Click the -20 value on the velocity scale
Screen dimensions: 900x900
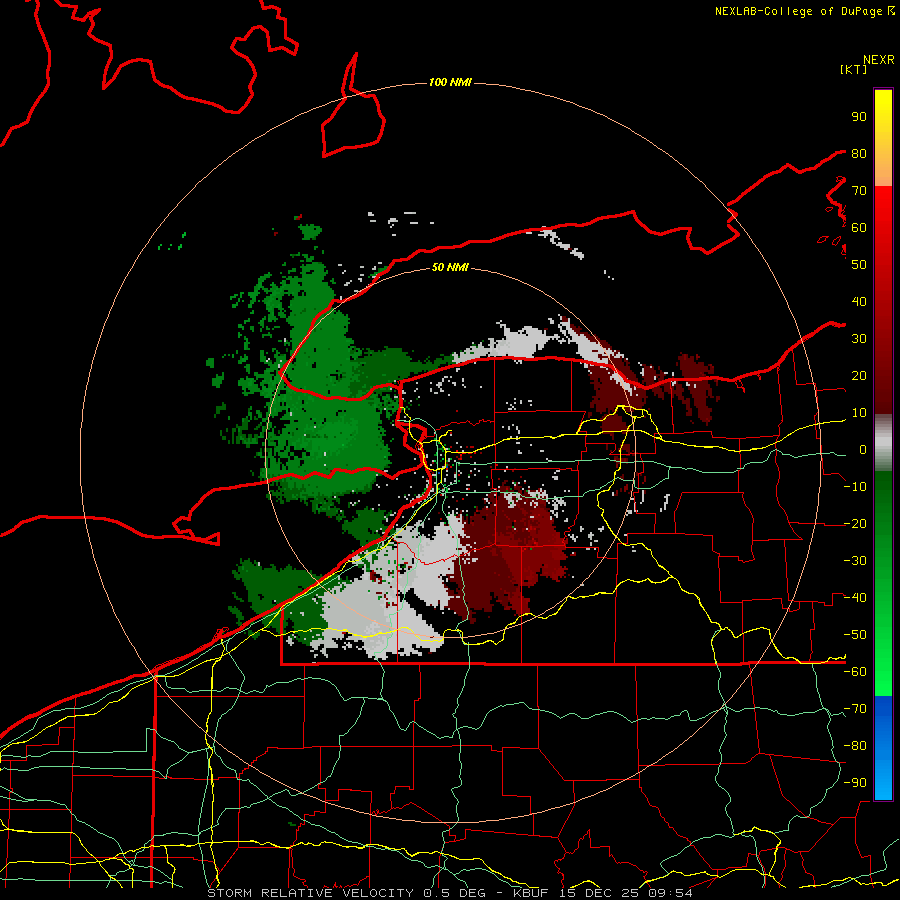pyautogui.click(x=855, y=523)
